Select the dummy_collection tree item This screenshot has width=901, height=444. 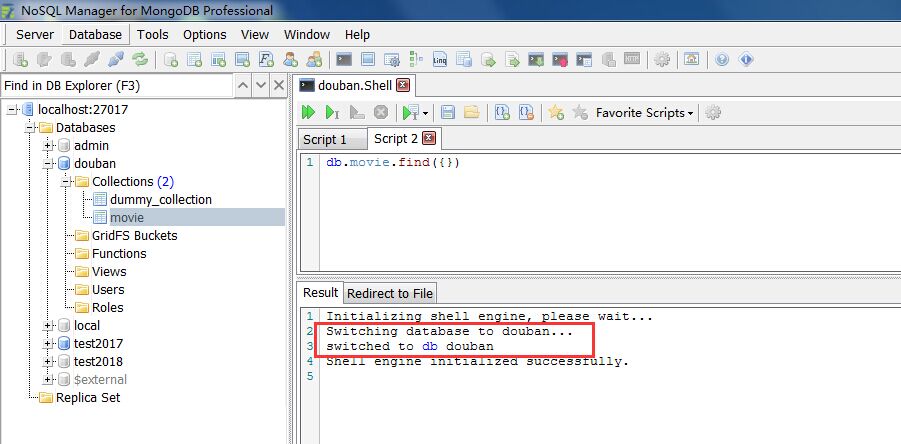161,200
